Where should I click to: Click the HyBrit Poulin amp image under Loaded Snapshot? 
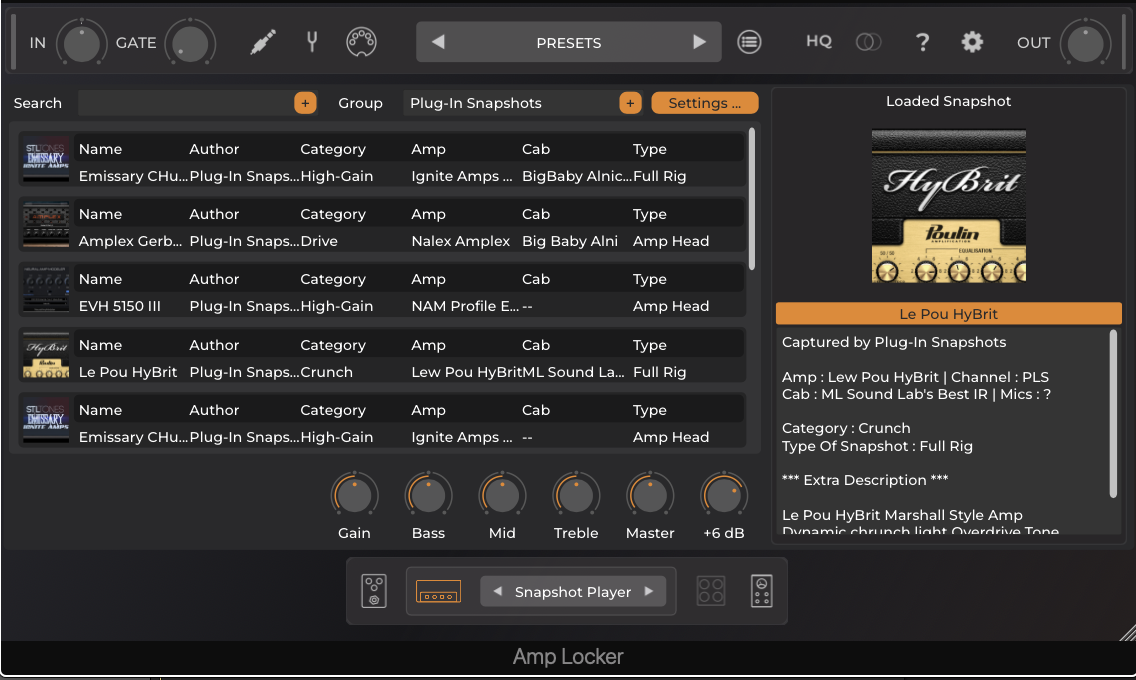click(948, 206)
